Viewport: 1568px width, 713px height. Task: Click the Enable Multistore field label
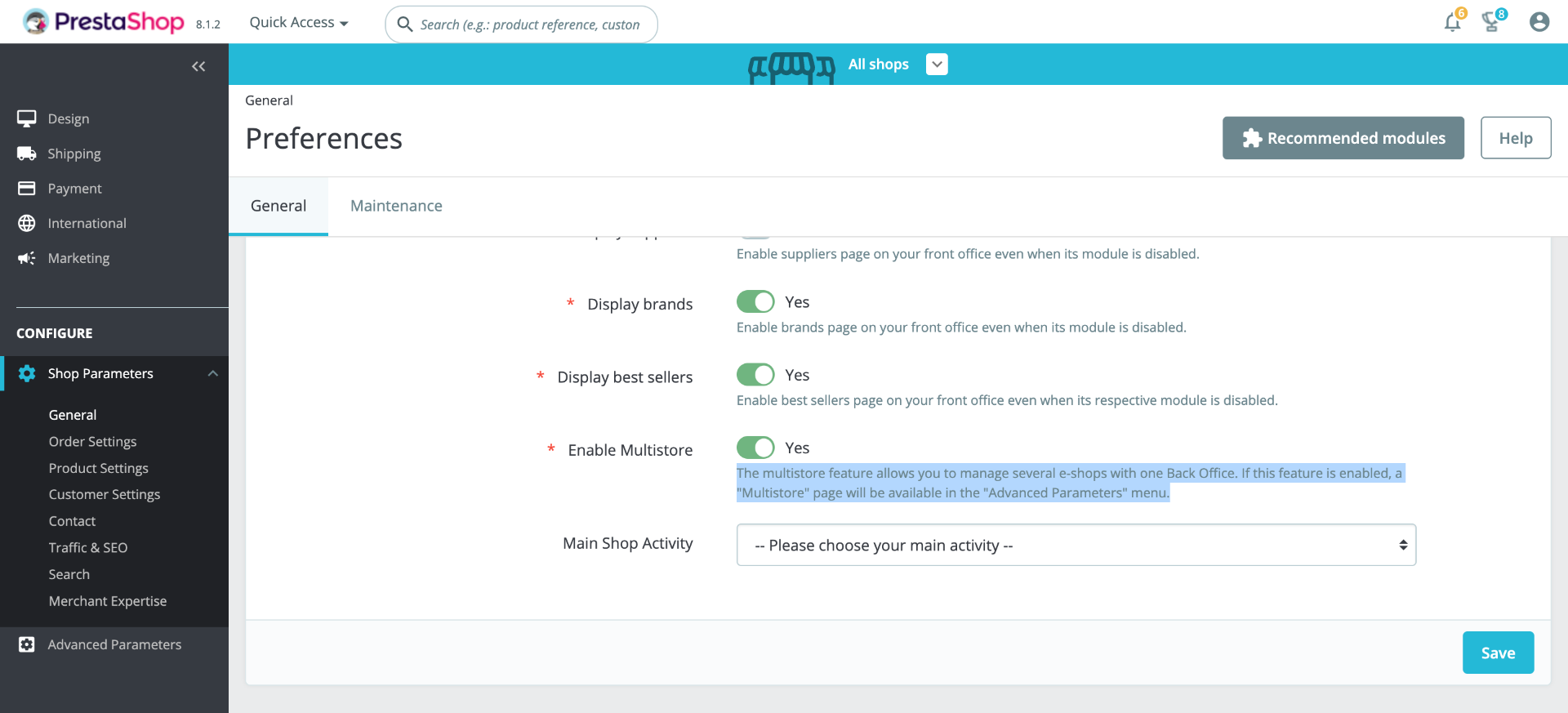point(630,450)
